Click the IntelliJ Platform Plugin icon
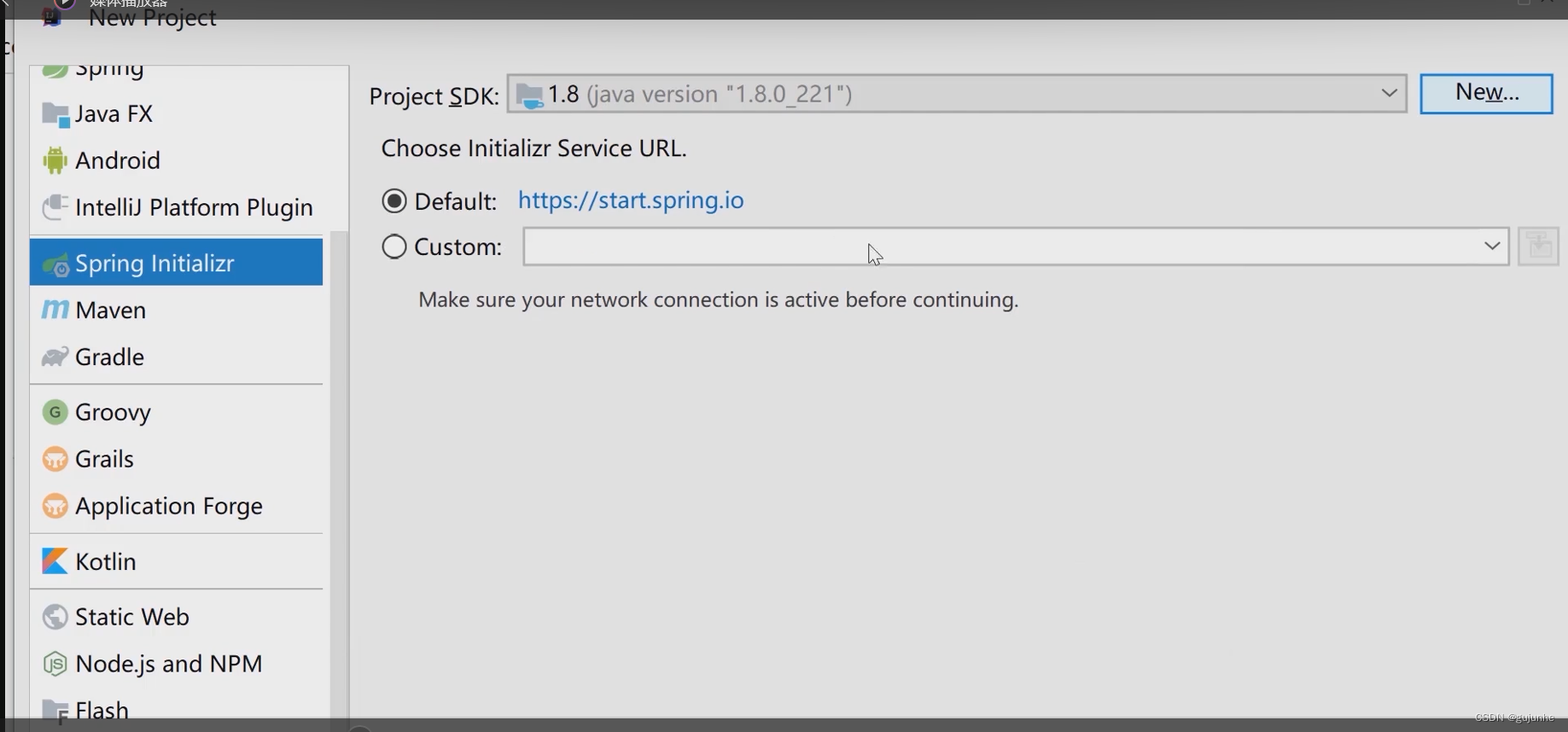Image resolution: width=1568 pixels, height=732 pixels. (x=55, y=207)
